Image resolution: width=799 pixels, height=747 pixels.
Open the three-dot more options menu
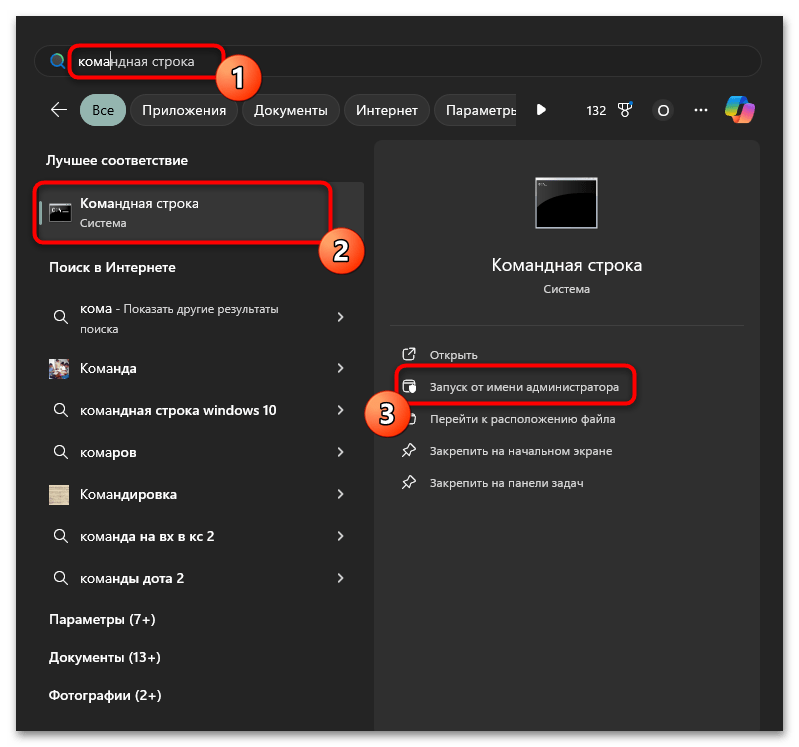pos(701,110)
